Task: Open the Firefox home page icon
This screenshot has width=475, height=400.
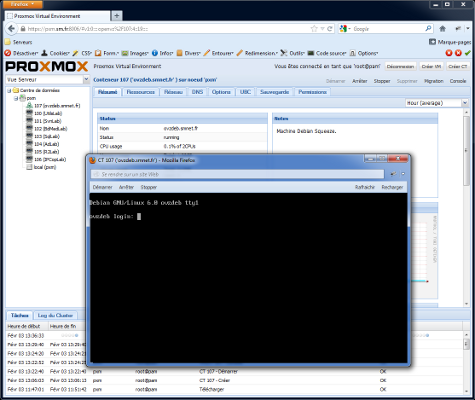Action: (442, 29)
